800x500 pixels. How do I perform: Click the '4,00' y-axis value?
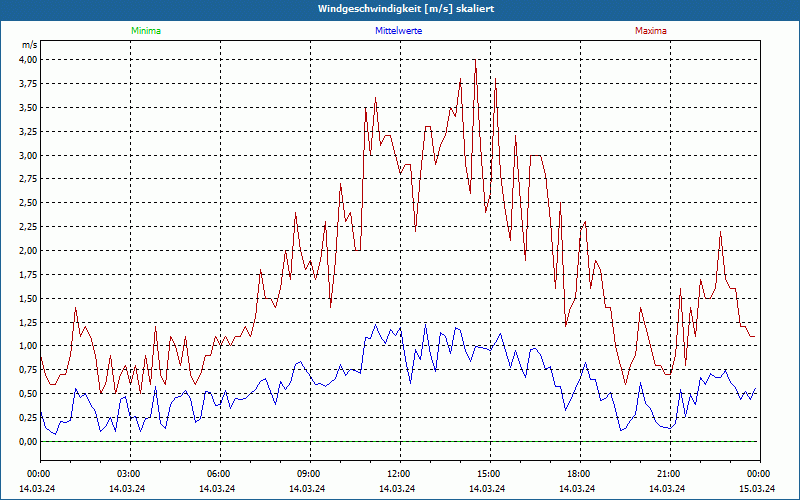pyautogui.click(x=28, y=60)
